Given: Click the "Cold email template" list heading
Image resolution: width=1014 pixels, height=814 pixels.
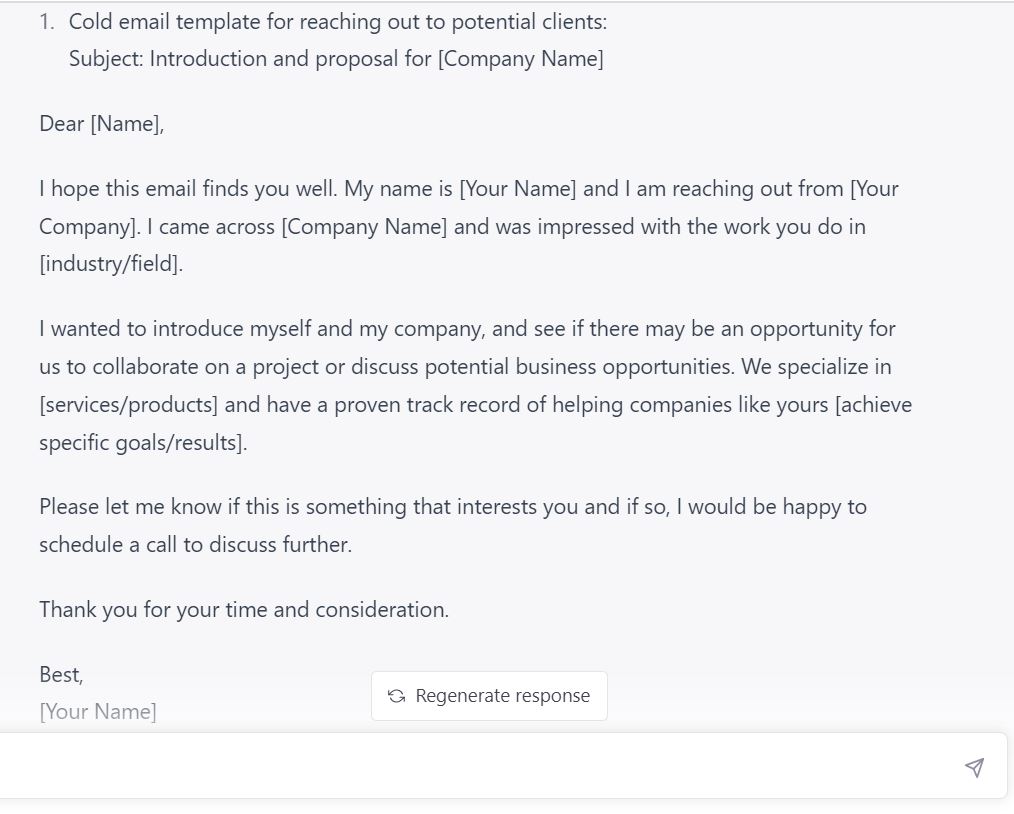Looking at the screenshot, I should 338,22.
